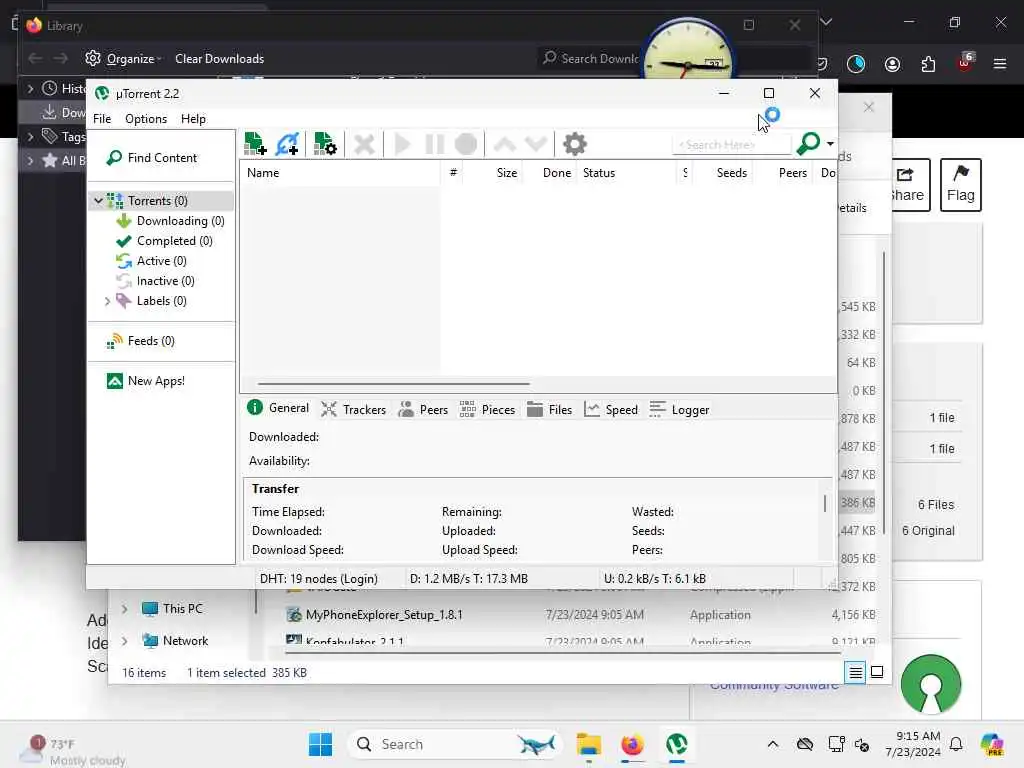1024x768 pixels.
Task: Open Firefox extensions puzzle icon
Action: pyautogui.click(x=928, y=63)
